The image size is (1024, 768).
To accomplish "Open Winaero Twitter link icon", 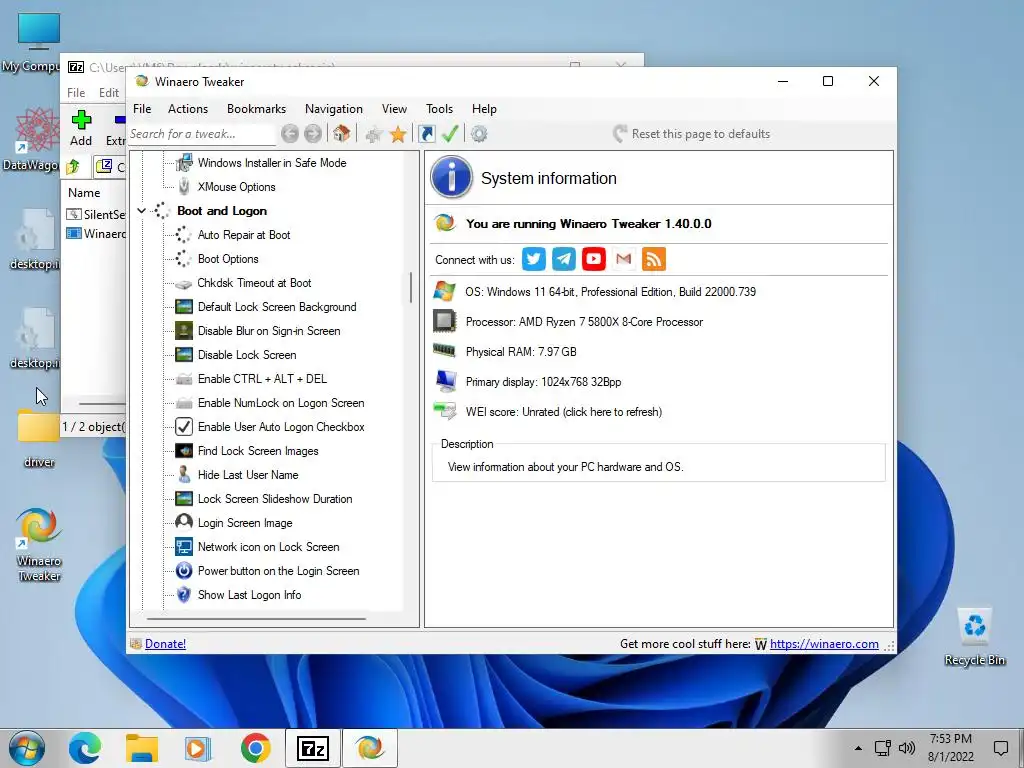I will 534,259.
